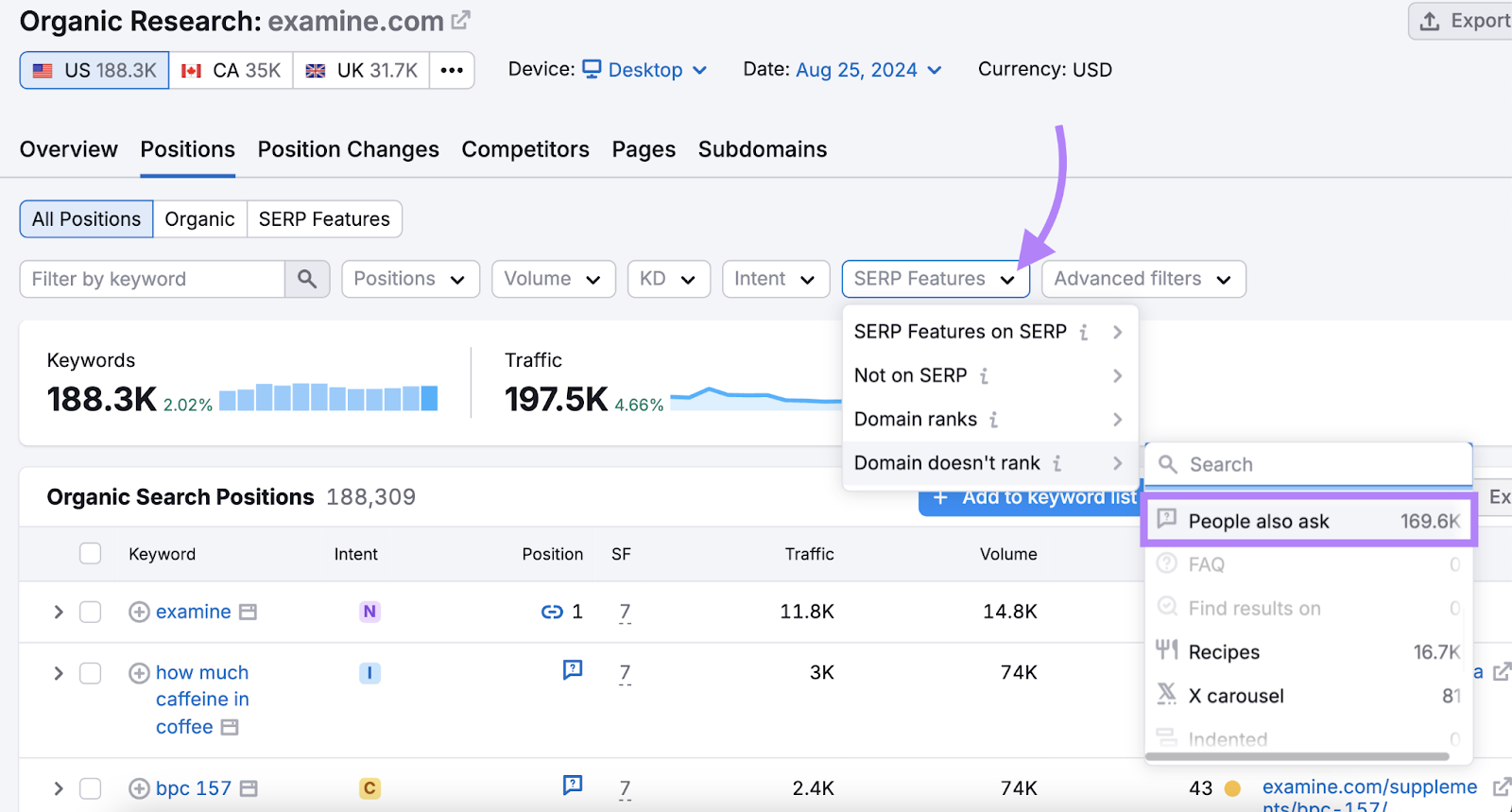Click the magnifier search button for keyword filter
The width and height of the screenshot is (1512, 812).
[307, 279]
